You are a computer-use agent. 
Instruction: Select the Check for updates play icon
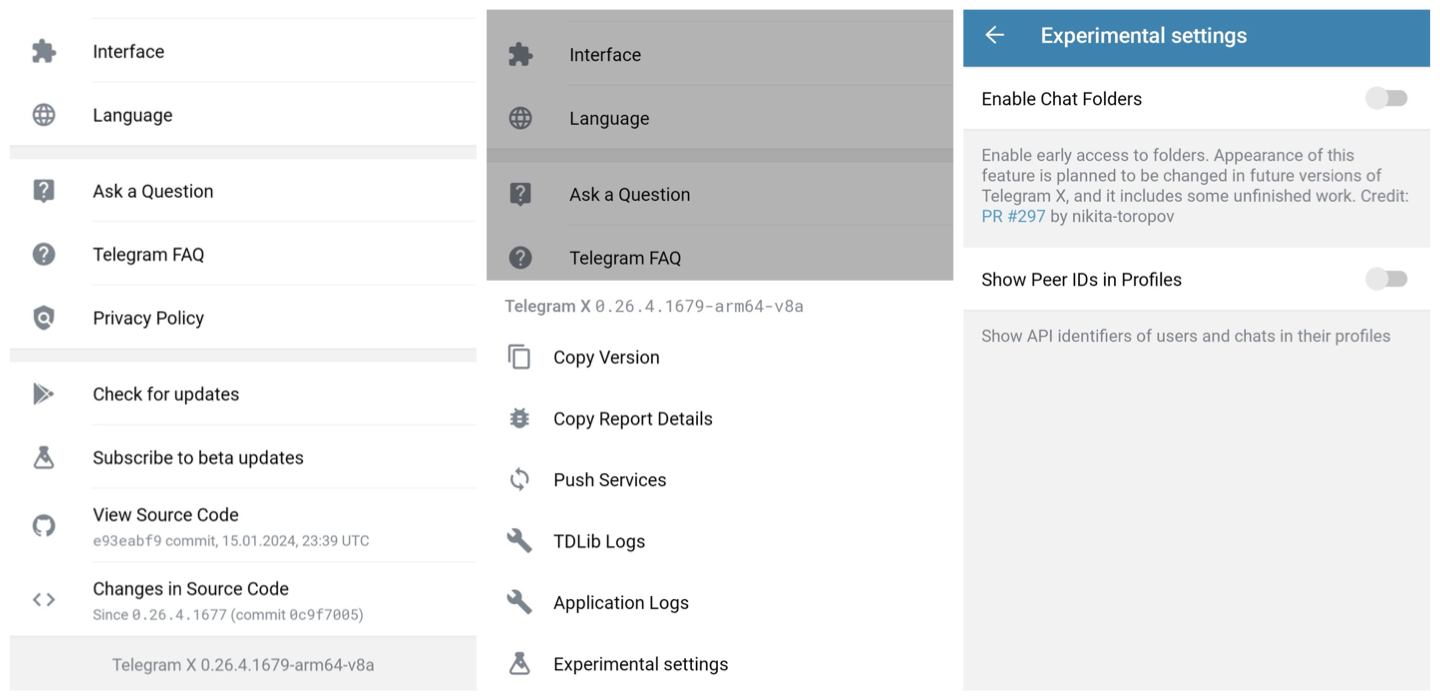44,394
